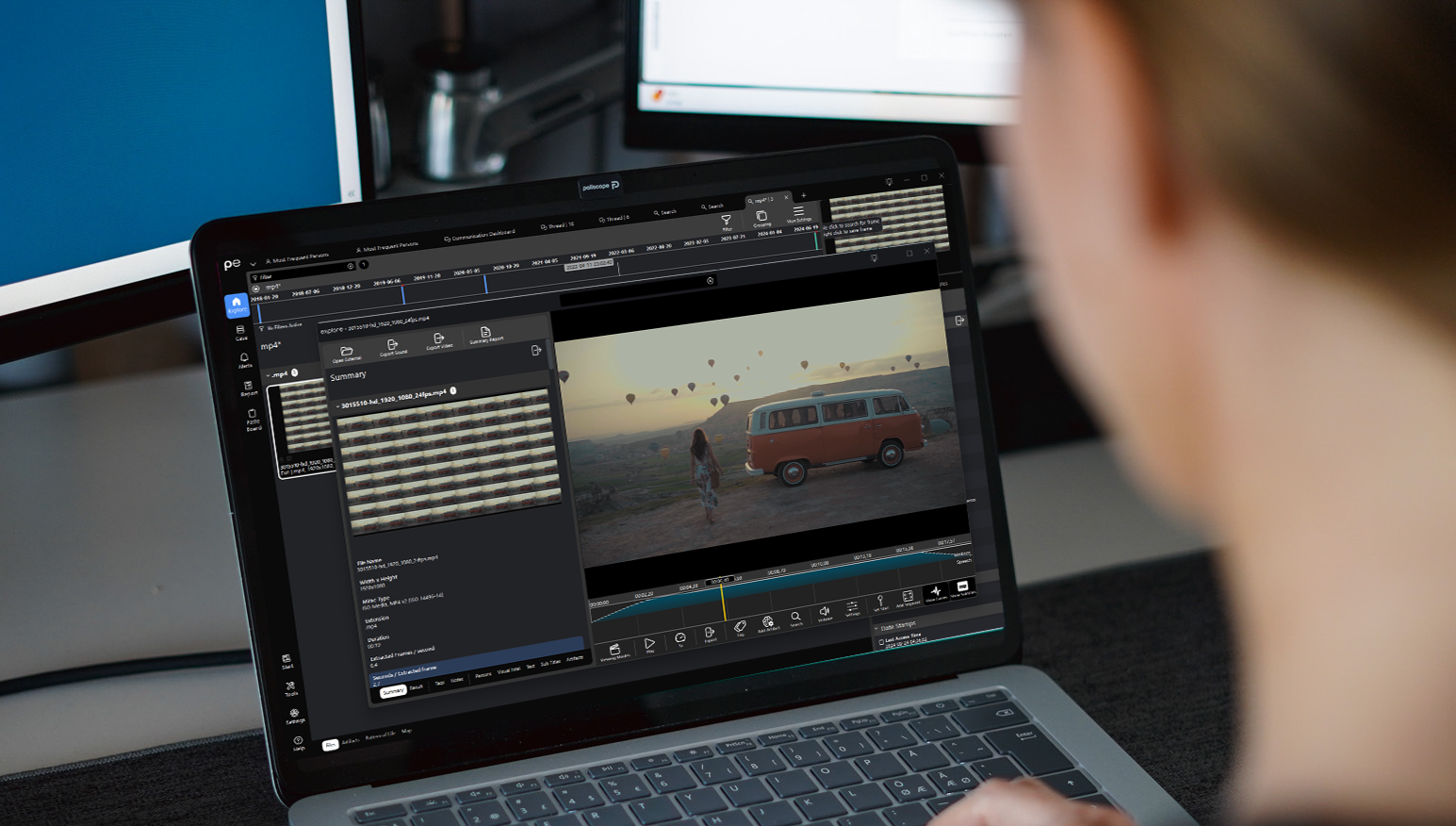Clear the filter field with X icon
This screenshot has height=826, width=1456.
pos(350,266)
